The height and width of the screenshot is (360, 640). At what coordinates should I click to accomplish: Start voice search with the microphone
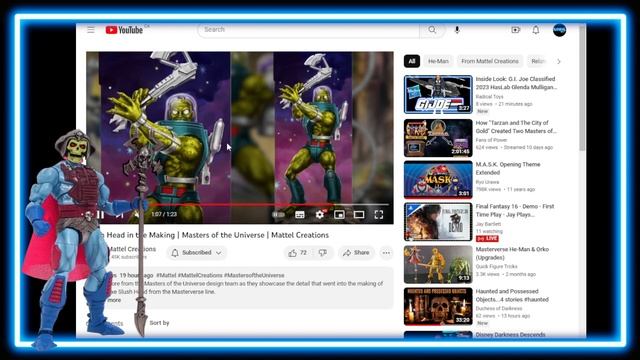457,30
